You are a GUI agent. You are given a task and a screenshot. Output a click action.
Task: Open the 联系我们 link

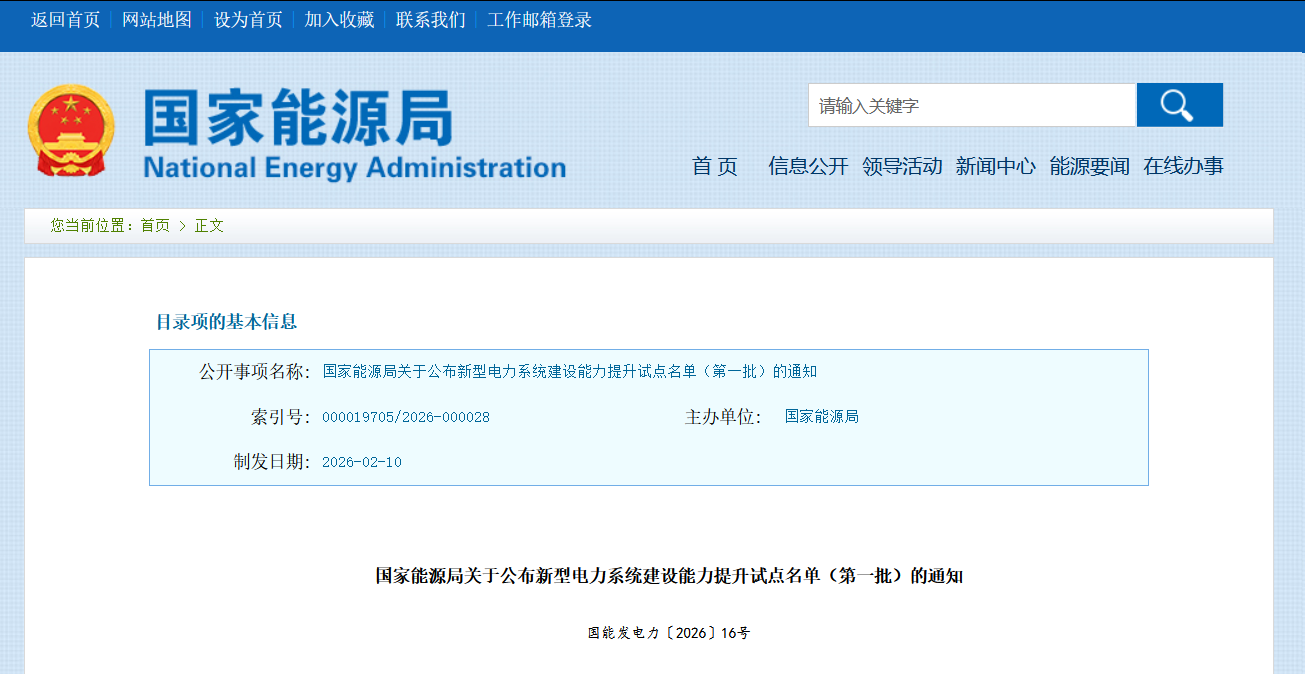point(430,20)
